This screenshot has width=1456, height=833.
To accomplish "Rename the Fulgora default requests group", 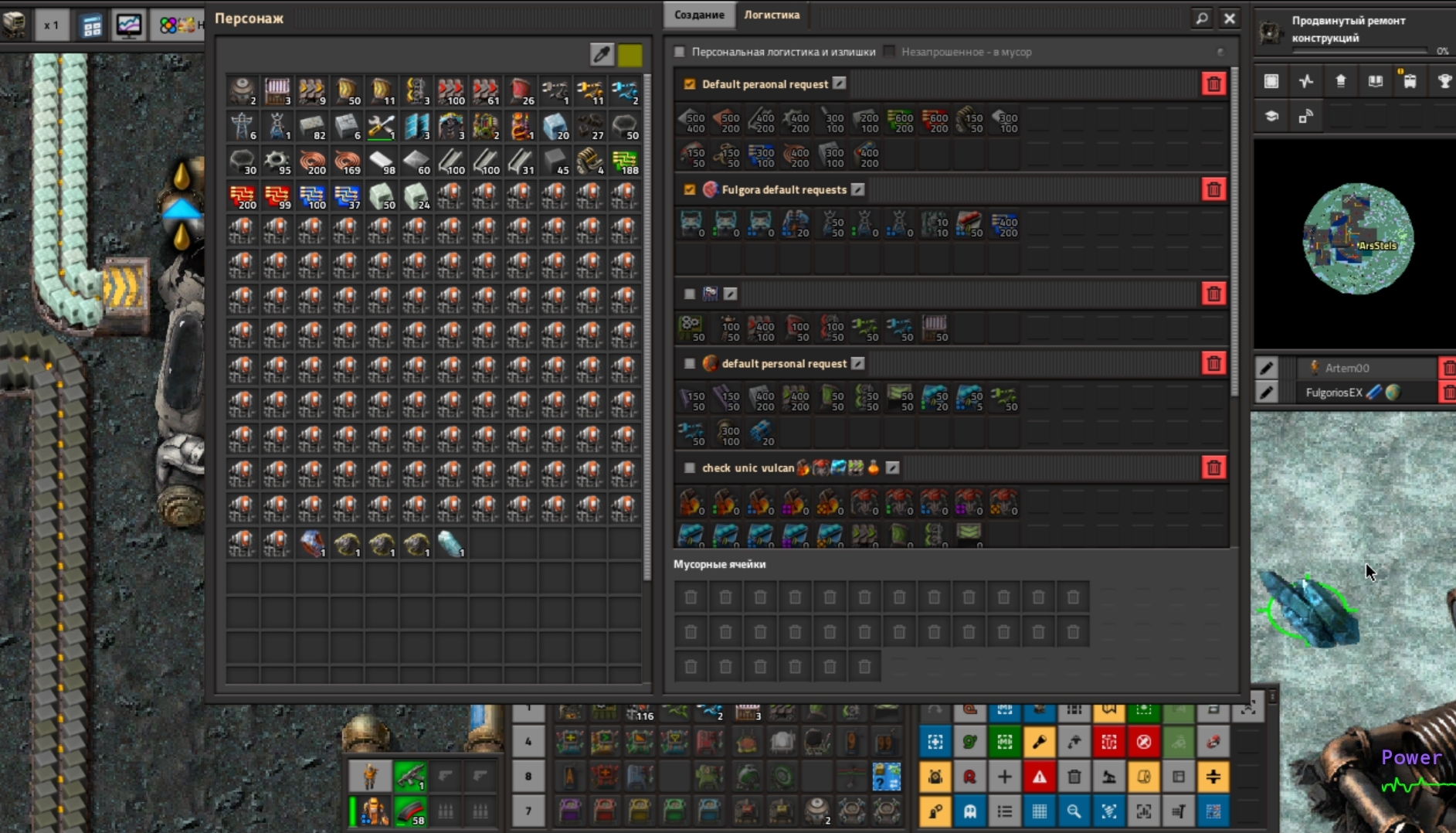I will click(x=858, y=189).
